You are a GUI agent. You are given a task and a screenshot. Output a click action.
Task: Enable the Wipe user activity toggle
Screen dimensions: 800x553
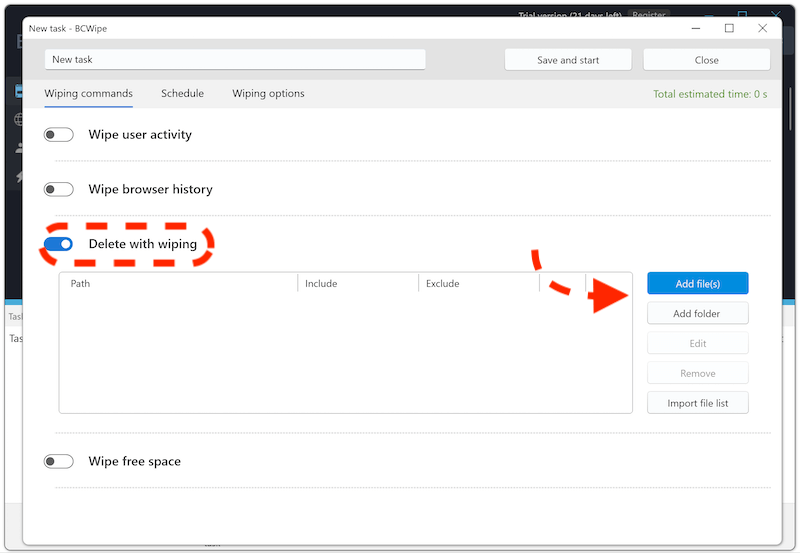pyautogui.click(x=59, y=135)
